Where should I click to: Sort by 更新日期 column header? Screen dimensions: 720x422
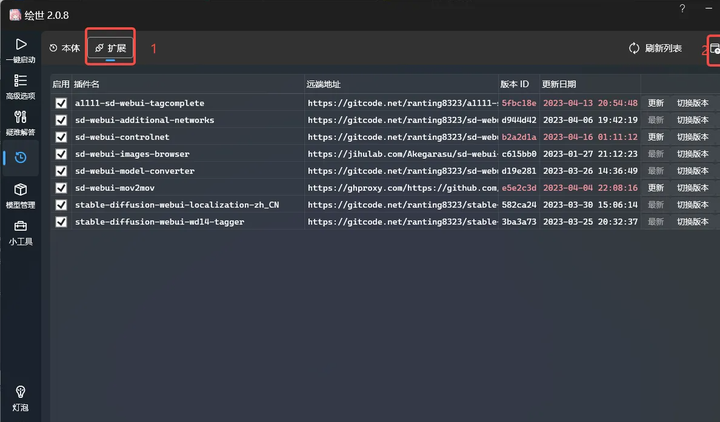pos(559,84)
